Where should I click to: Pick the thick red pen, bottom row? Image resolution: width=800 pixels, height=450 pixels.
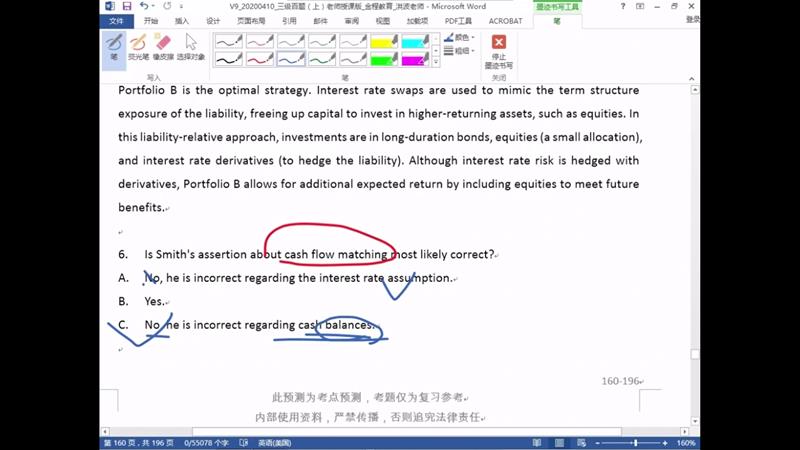coord(260,59)
